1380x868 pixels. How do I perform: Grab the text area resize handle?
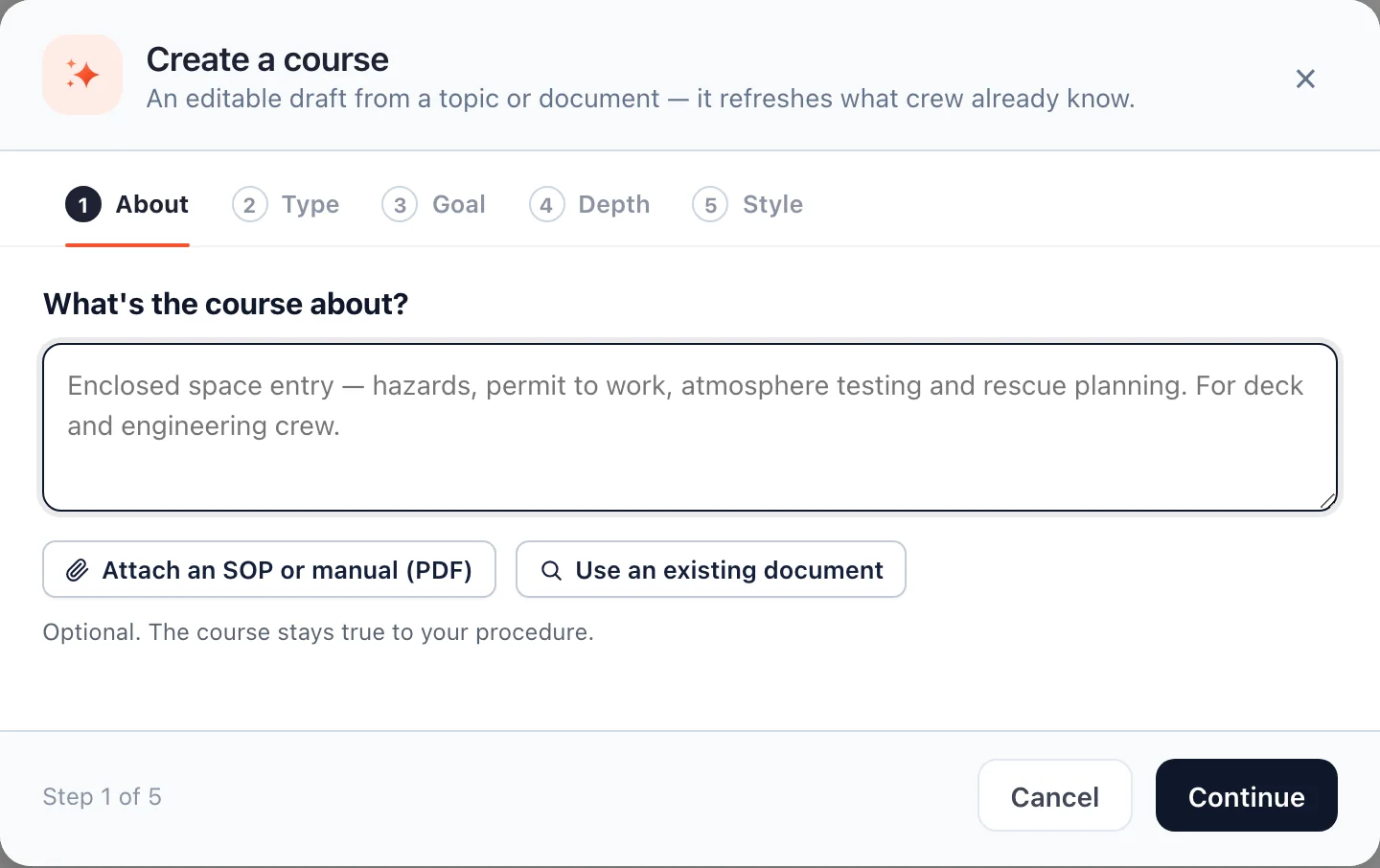click(1327, 501)
